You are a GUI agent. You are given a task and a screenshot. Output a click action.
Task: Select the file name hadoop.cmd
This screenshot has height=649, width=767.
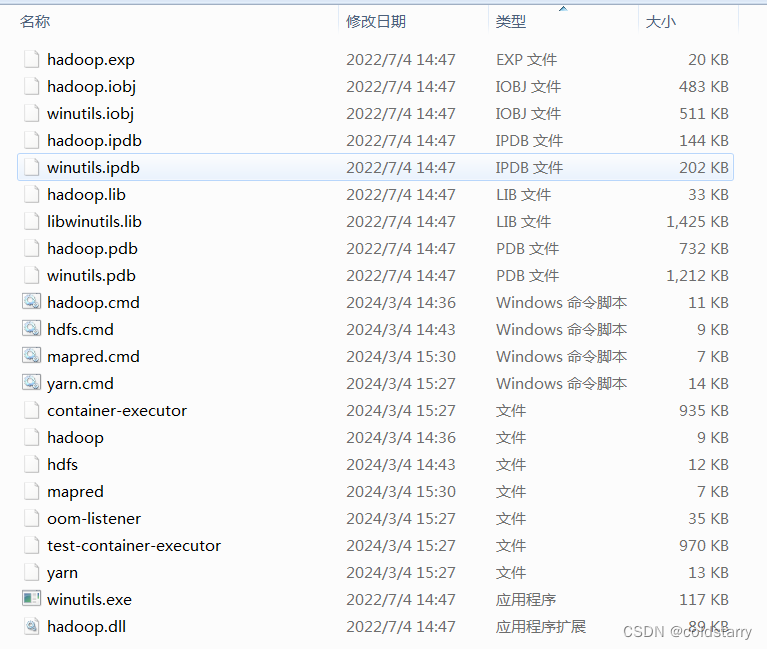click(93, 303)
